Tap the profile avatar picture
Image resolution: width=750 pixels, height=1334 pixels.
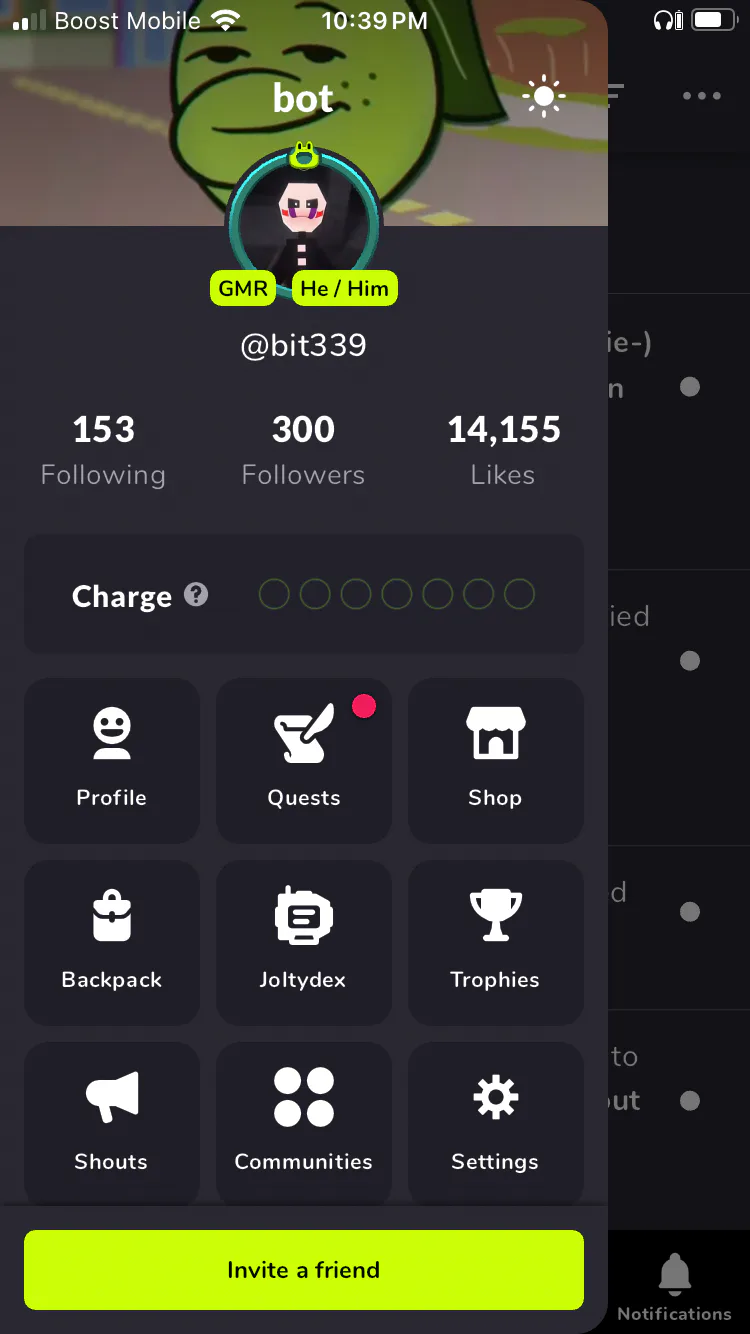point(303,221)
